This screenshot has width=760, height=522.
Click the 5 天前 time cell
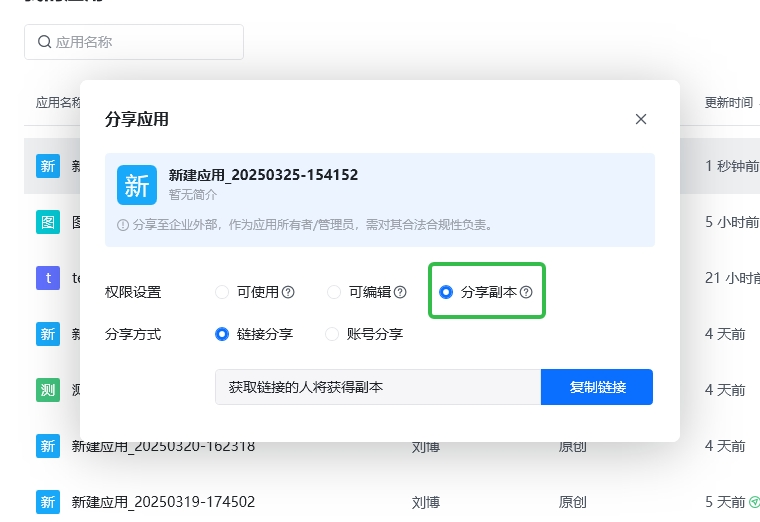[x=725, y=502]
